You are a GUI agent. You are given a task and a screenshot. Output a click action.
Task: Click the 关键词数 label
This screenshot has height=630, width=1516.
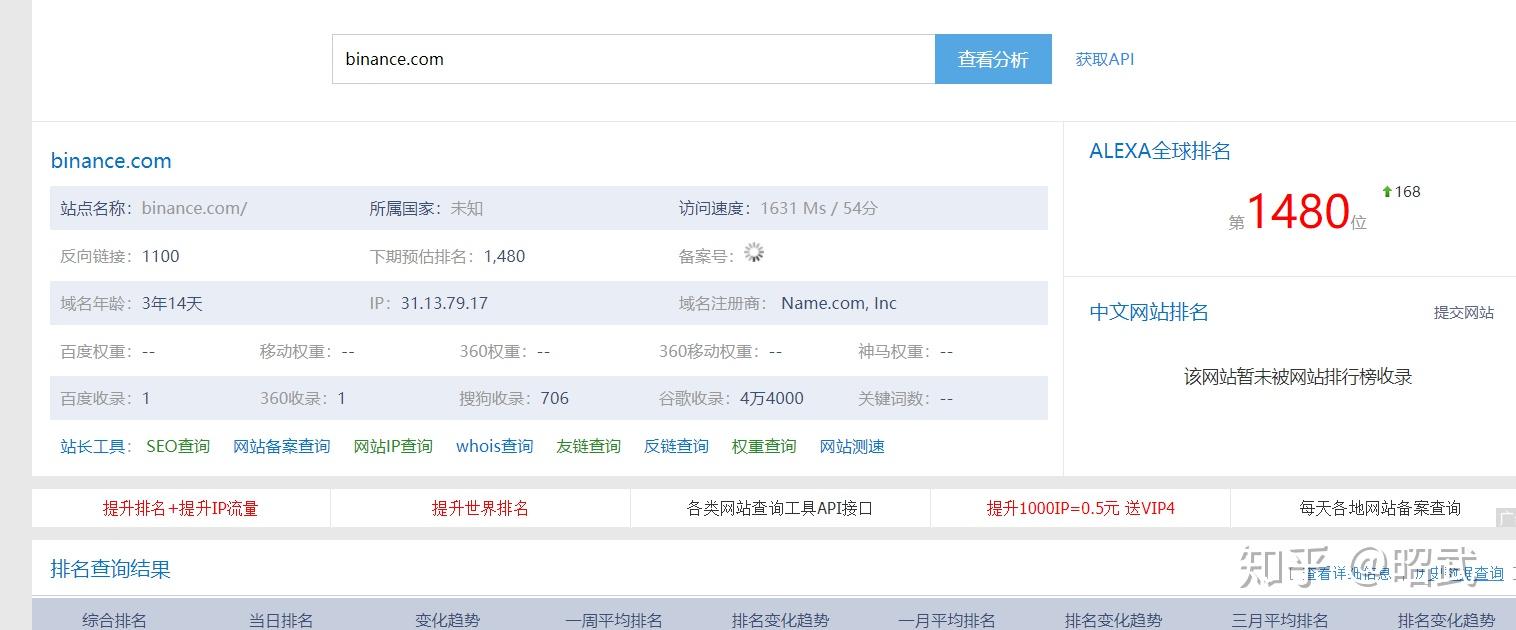click(x=894, y=398)
